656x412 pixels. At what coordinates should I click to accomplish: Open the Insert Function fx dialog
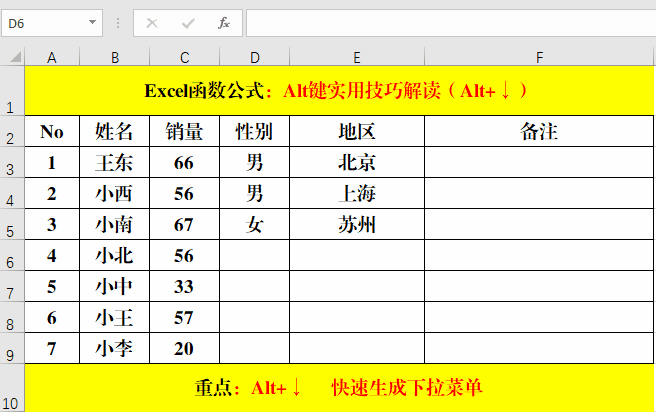click(x=224, y=23)
